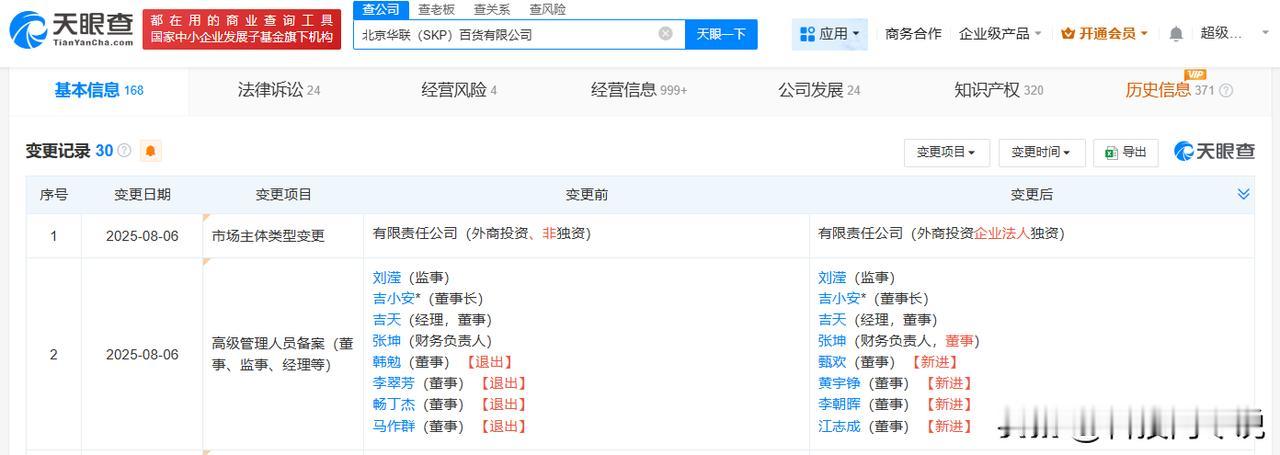Select the 知识产权 320 tab
This screenshot has width=1280, height=455.
click(999, 90)
